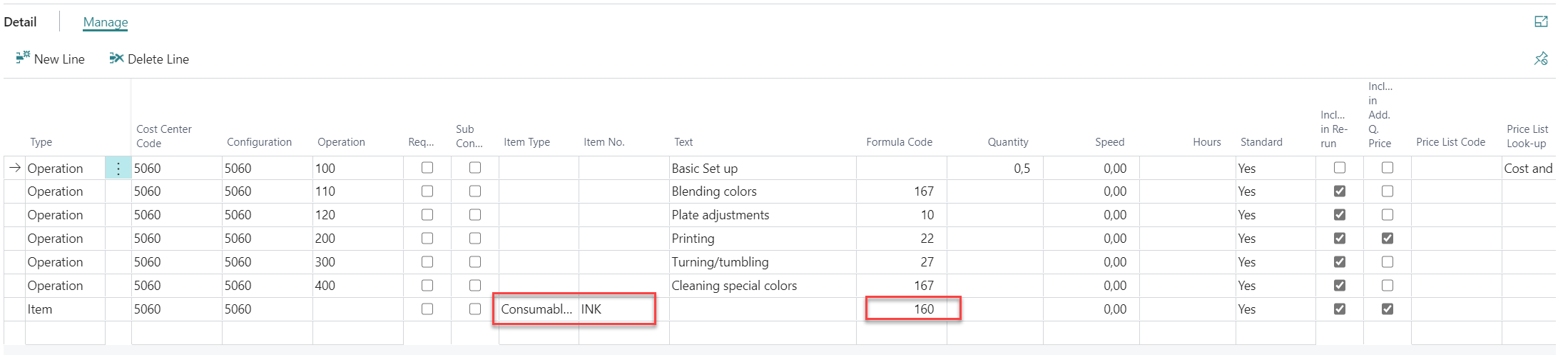Open Quantity column header menu

pos(1008,142)
